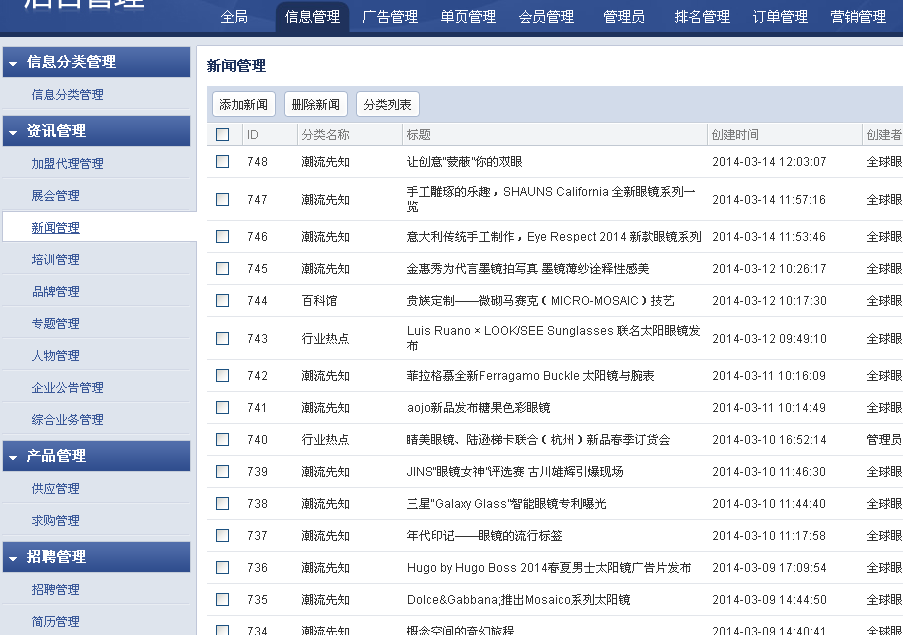The height and width of the screenshot is (635, 903).
Task: Click the 添加新闻 button
Action: [x=243, y=105]
